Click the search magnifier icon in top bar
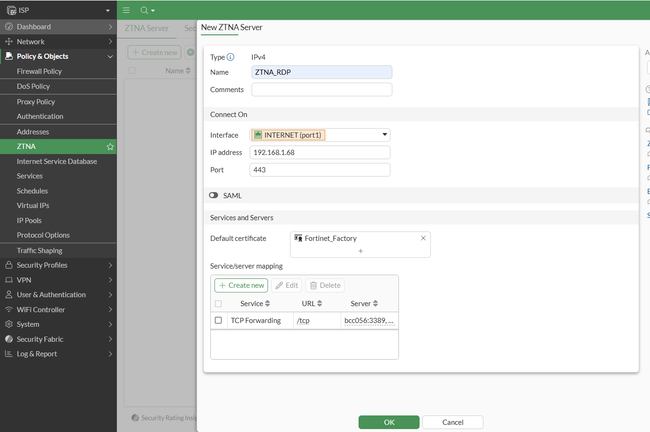 point(144,10)
